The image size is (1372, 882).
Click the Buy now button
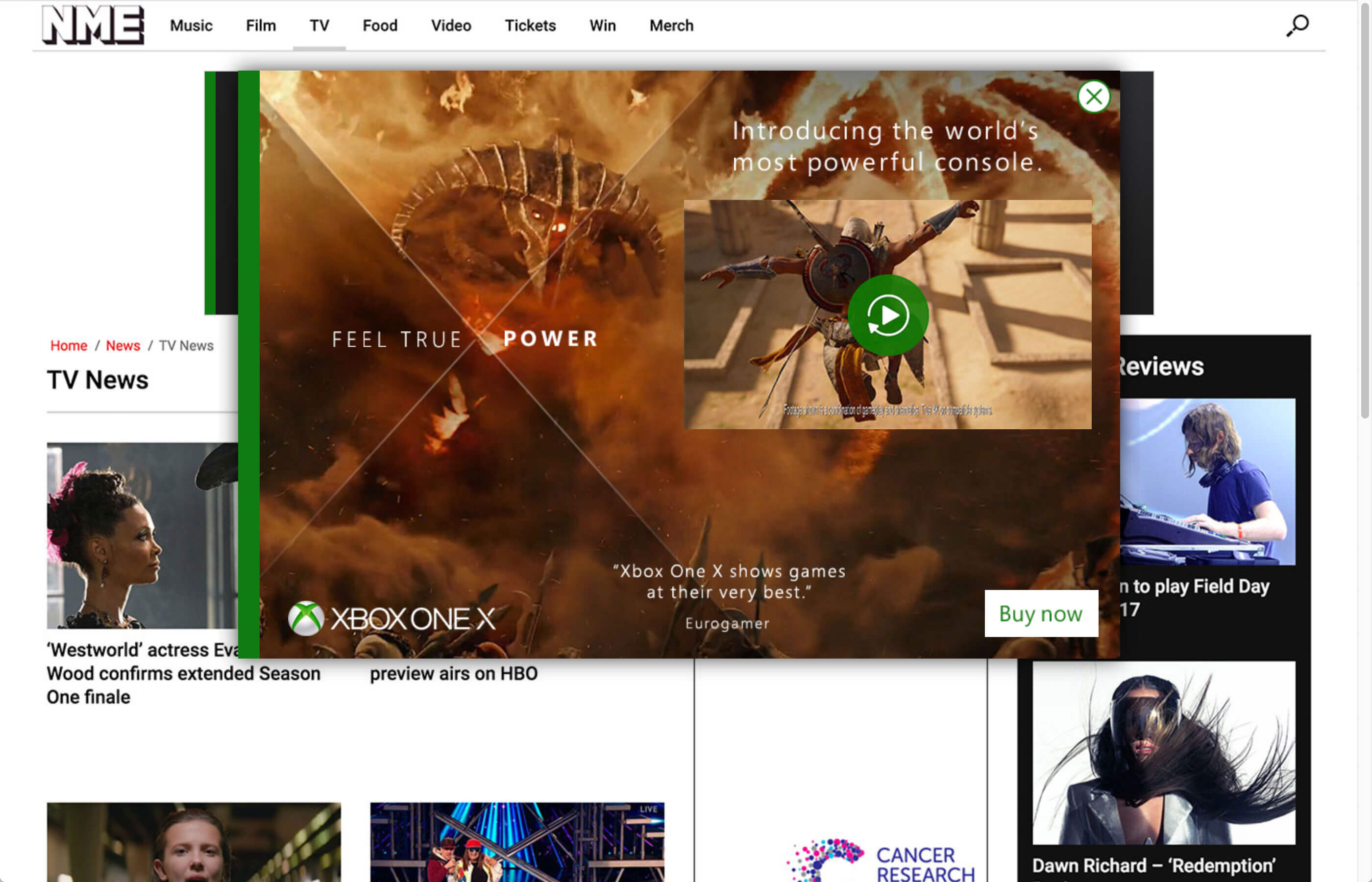[x=1041, y=613]
